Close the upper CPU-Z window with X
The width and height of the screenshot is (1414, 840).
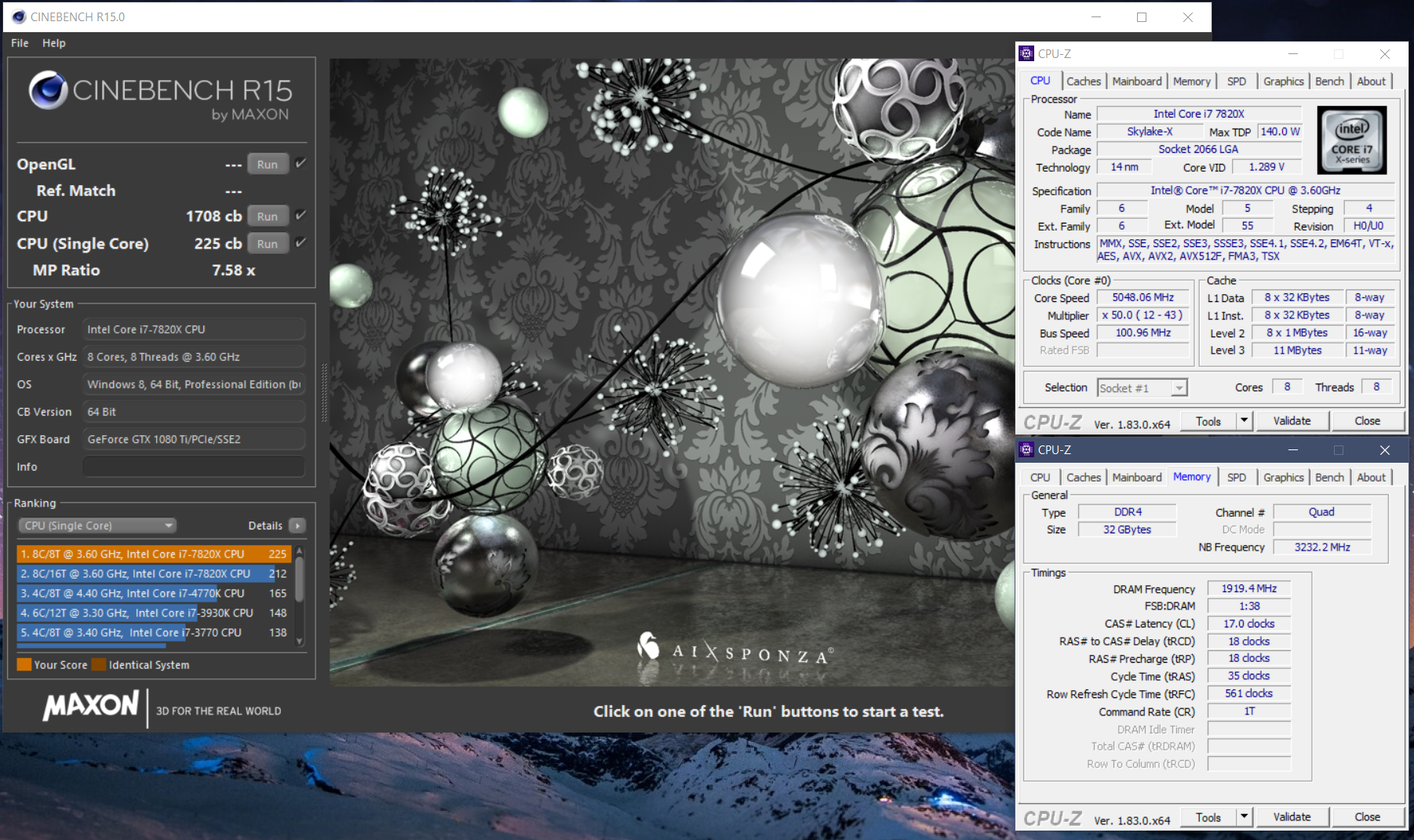(1385, 54)
